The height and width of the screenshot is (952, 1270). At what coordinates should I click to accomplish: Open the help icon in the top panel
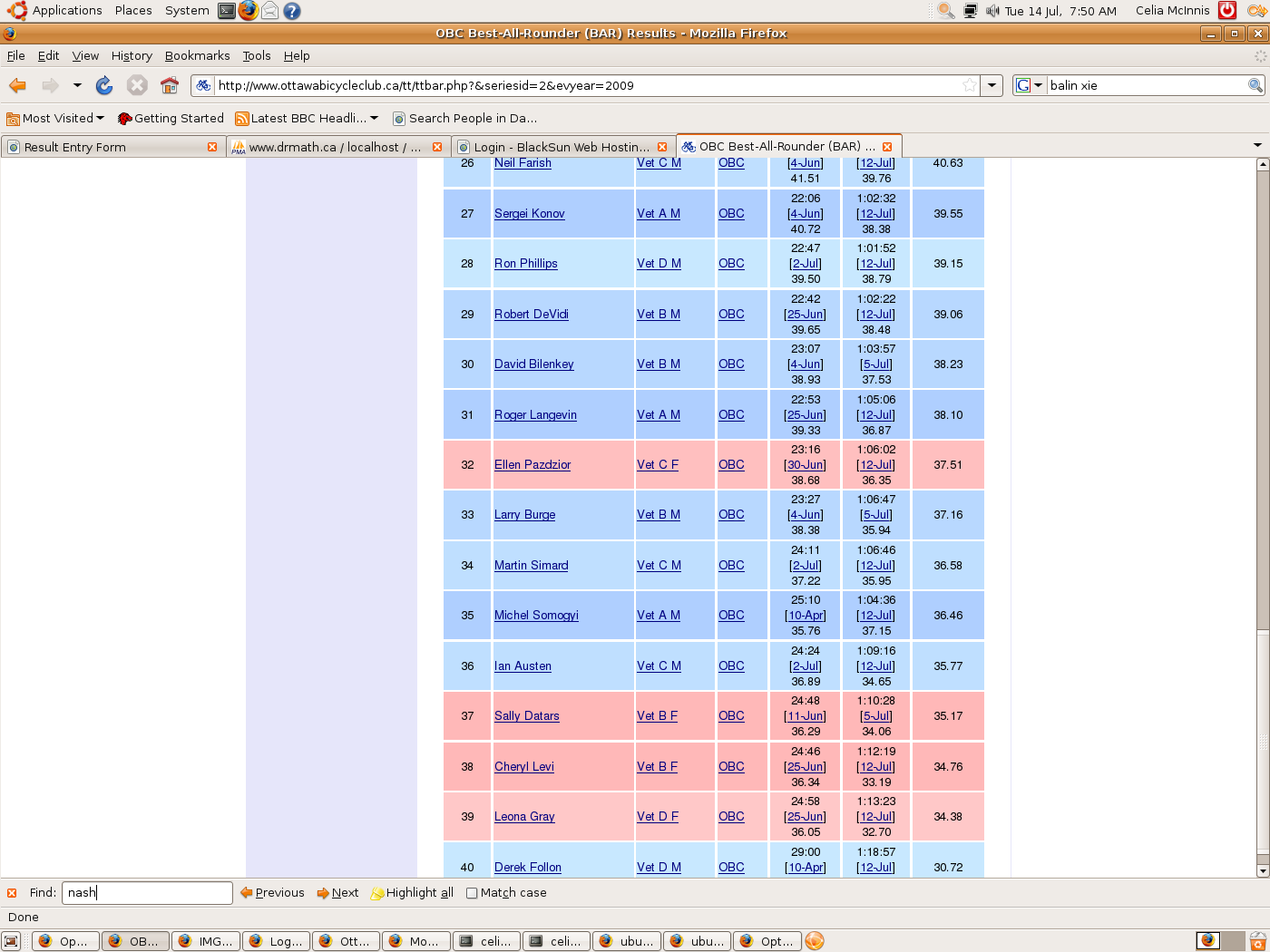click(291, 11)
